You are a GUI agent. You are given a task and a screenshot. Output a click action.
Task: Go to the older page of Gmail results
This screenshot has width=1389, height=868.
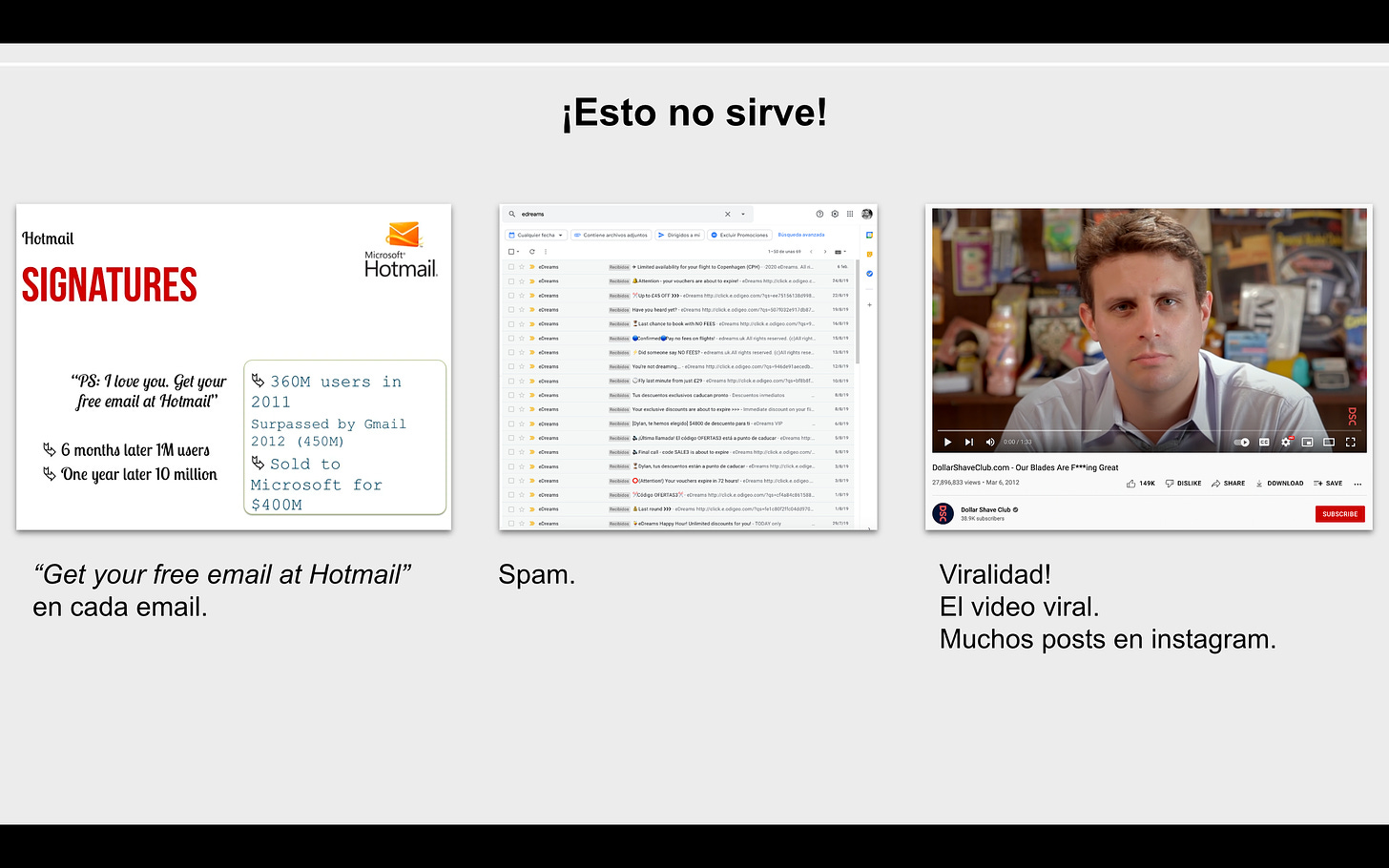825,252
